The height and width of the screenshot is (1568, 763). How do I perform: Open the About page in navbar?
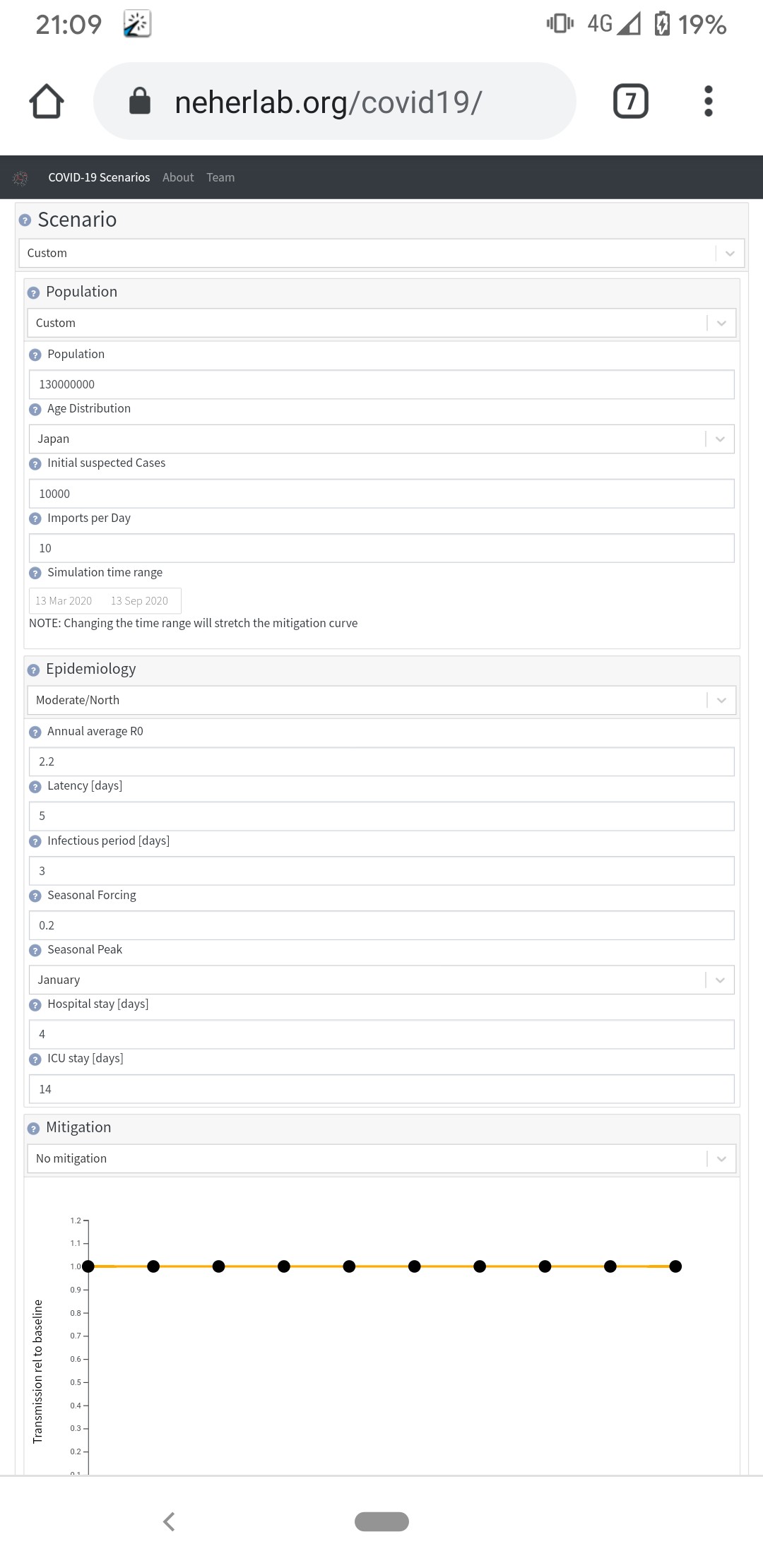coord(178,177)
